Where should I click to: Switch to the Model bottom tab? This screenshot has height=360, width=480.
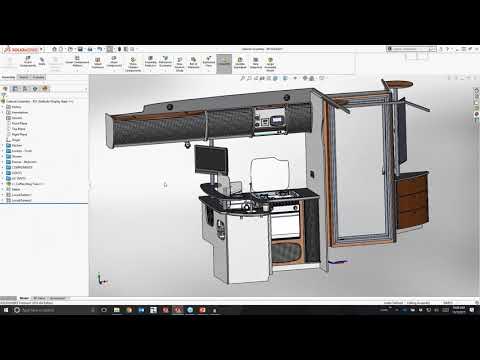24,298
